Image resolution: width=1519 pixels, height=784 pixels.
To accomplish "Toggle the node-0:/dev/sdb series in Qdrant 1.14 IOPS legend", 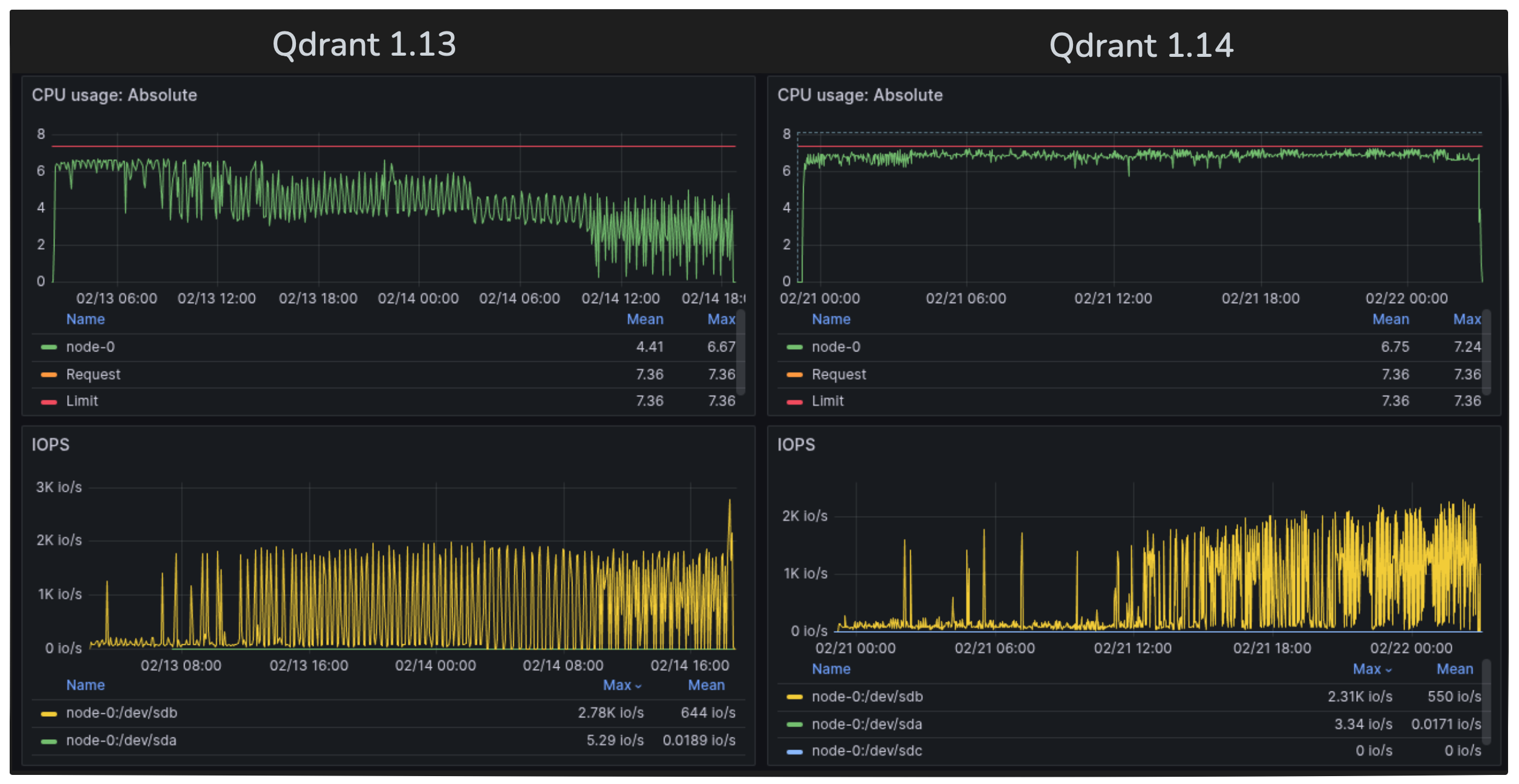I will pyautogui.click(x=867, y=696).
